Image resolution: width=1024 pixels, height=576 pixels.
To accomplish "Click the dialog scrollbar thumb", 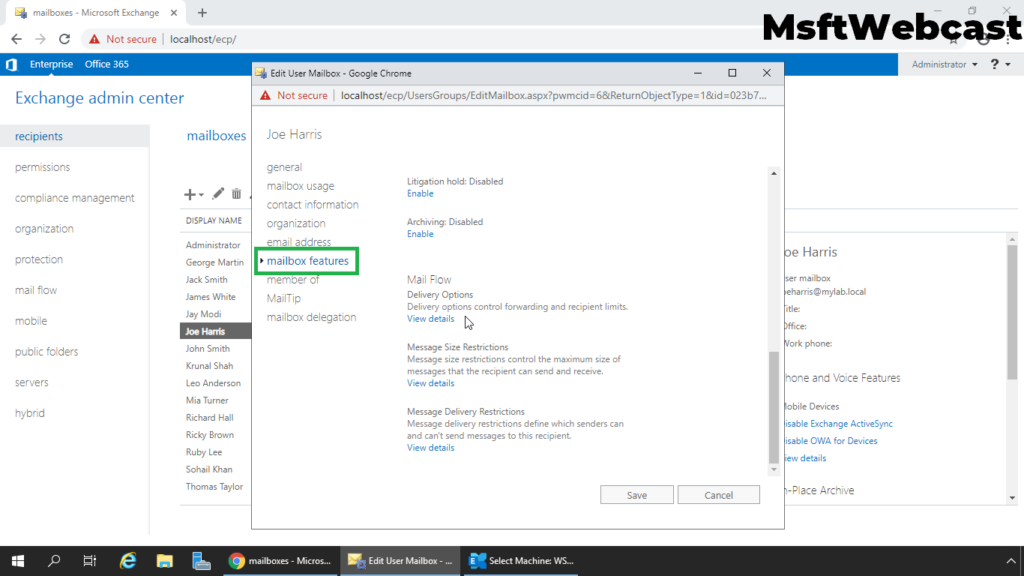I will 774,406.
